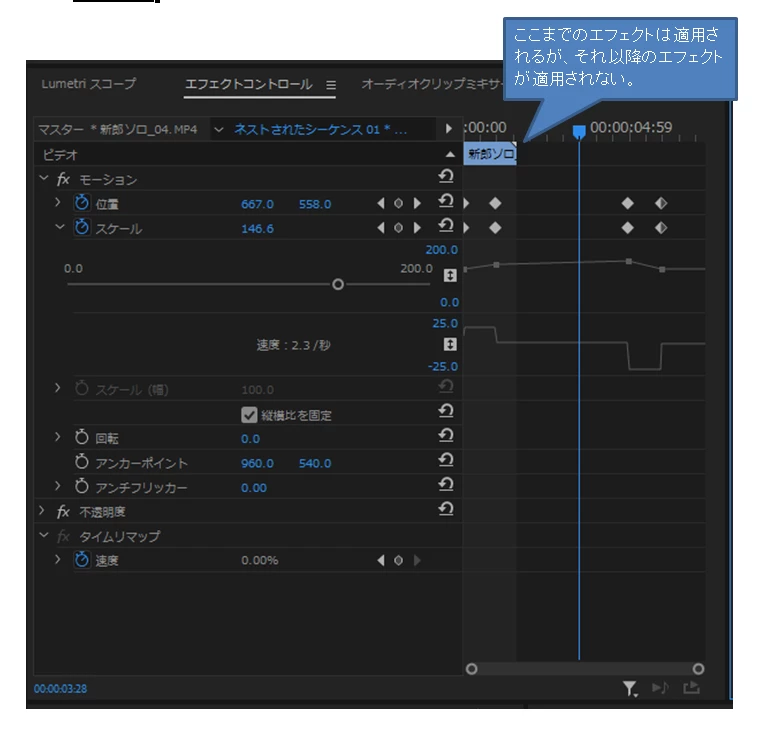Open the master clip dropdown chevron
The width and height of the screenshot is (766, 737).
click(219, 129)
